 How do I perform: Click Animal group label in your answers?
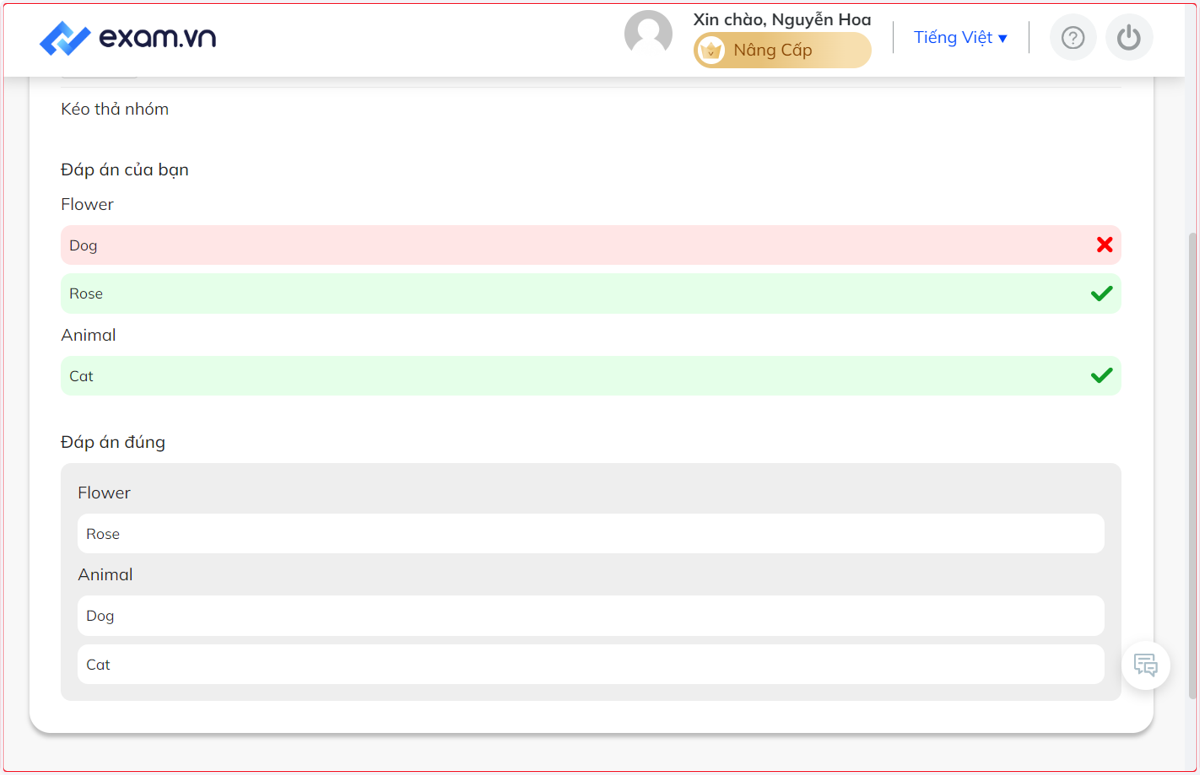pos(88,335)
